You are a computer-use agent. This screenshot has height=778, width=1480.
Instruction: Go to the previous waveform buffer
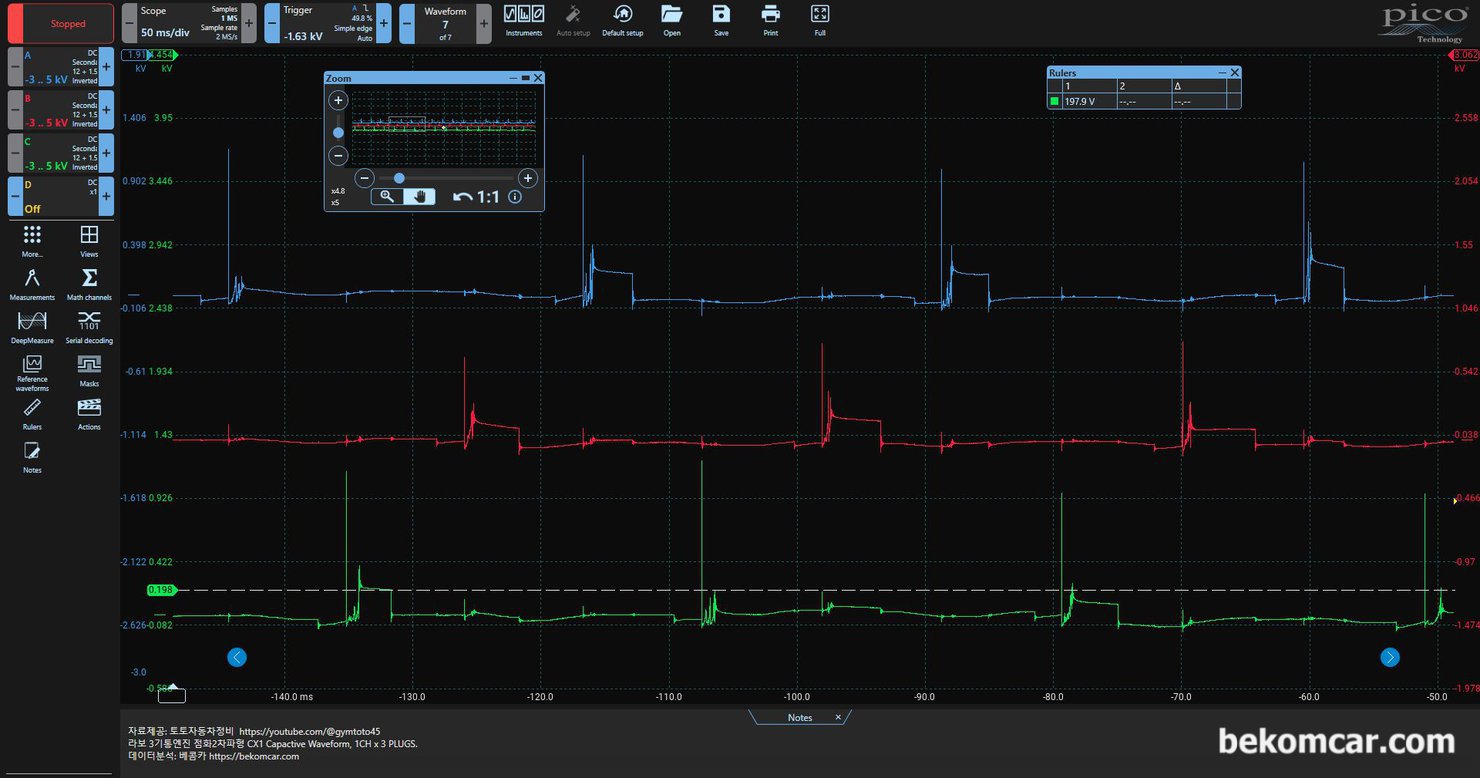coord(407,23)
